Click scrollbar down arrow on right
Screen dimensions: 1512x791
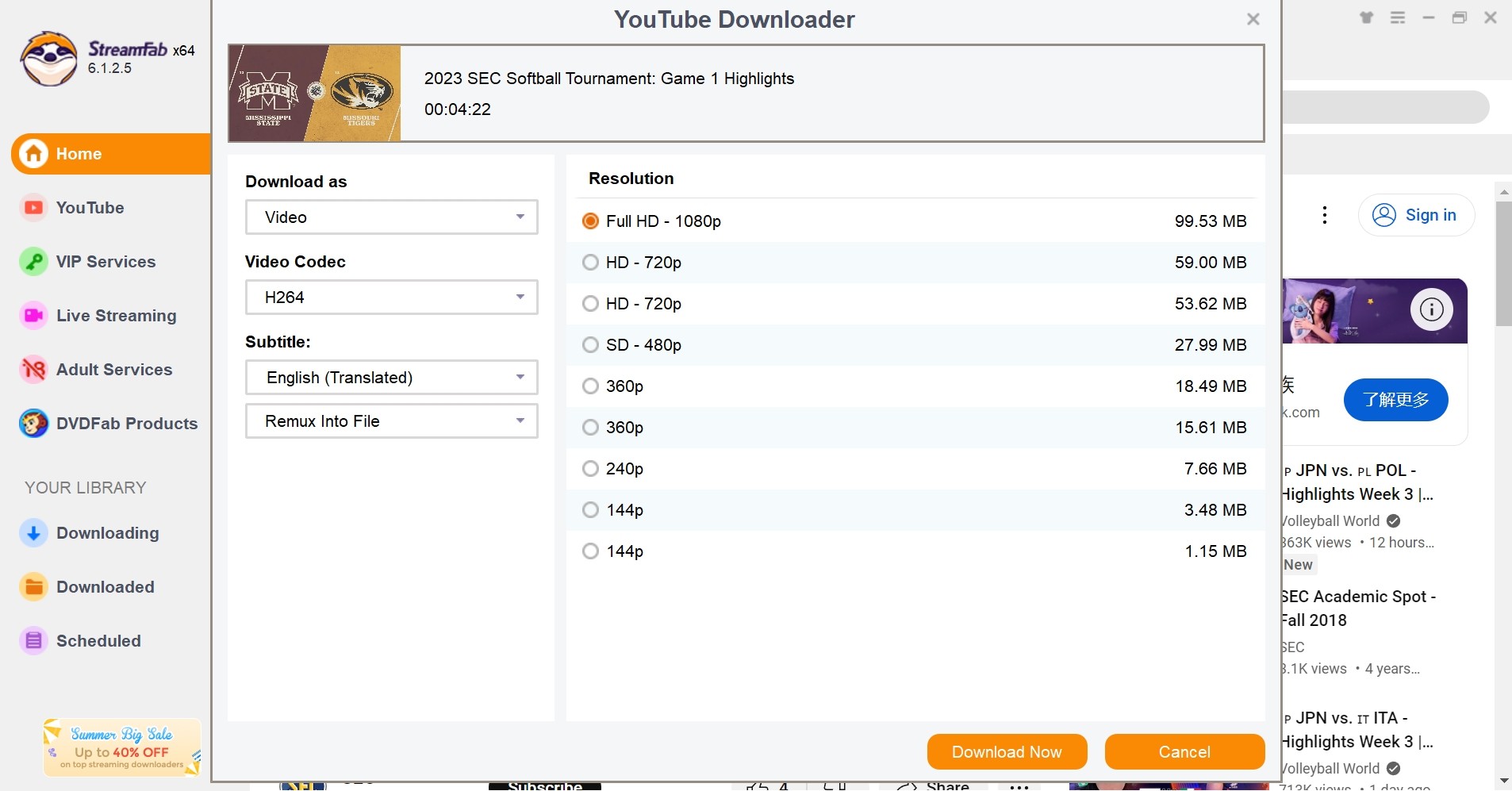pos(1503,781)
